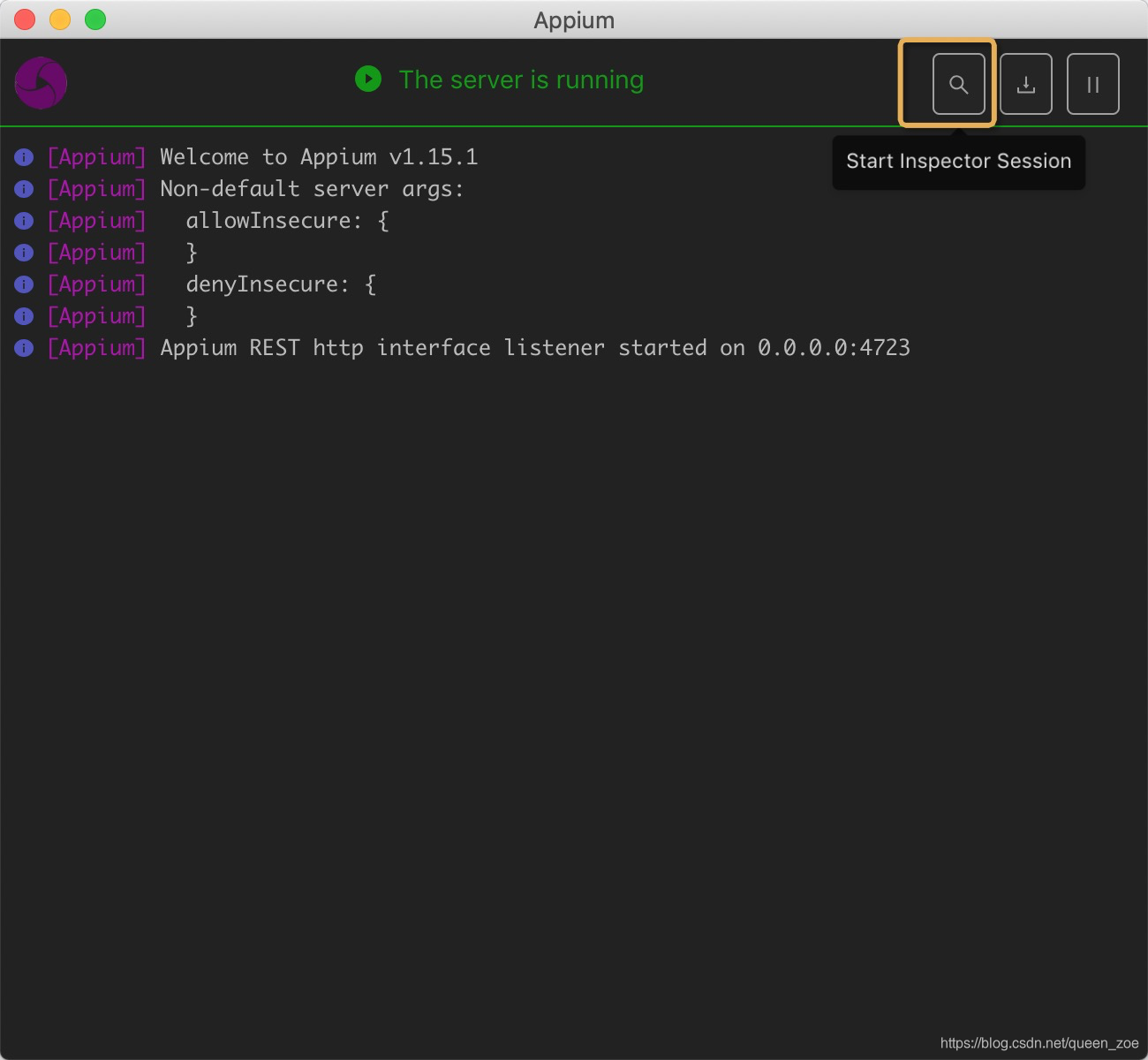This screenshot has height=1060, width=1148.
Task: Start an Inspector Session with the magnifier button
Action: coord(958,84)
